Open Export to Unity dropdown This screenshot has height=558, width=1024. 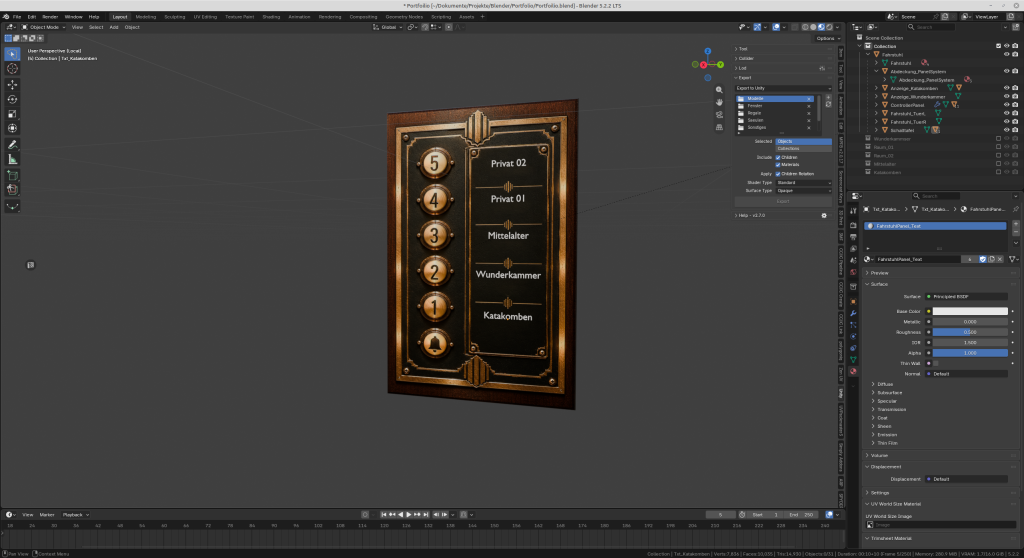[783, 88]
